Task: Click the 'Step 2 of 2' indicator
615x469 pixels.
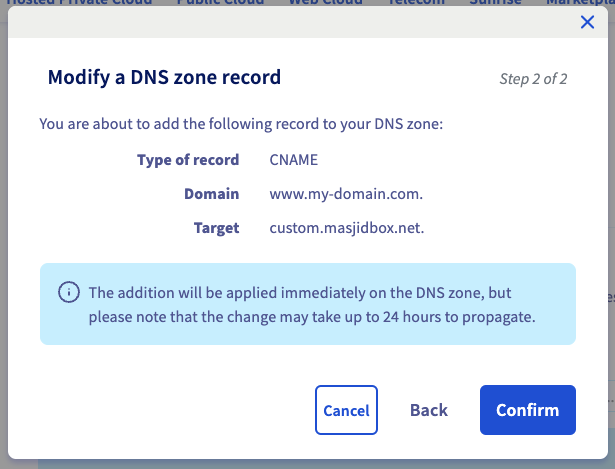Action: pos(533,79)
